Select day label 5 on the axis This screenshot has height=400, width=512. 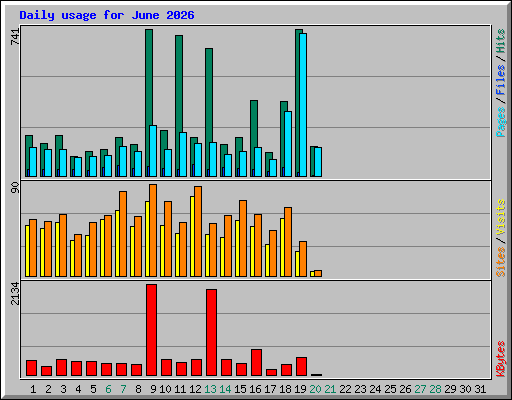coord(93,389)
